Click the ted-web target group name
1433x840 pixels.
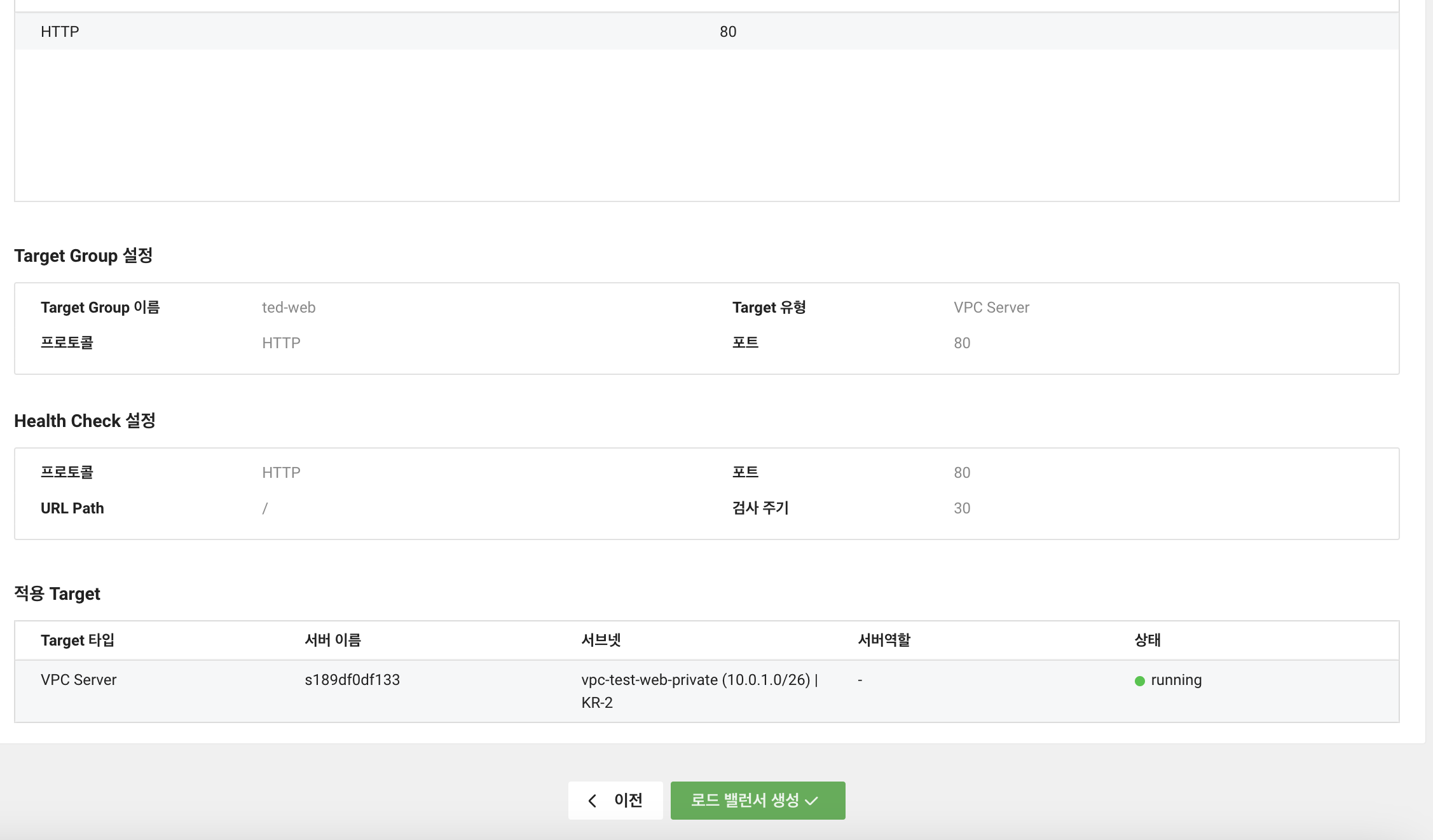(289, 308)
